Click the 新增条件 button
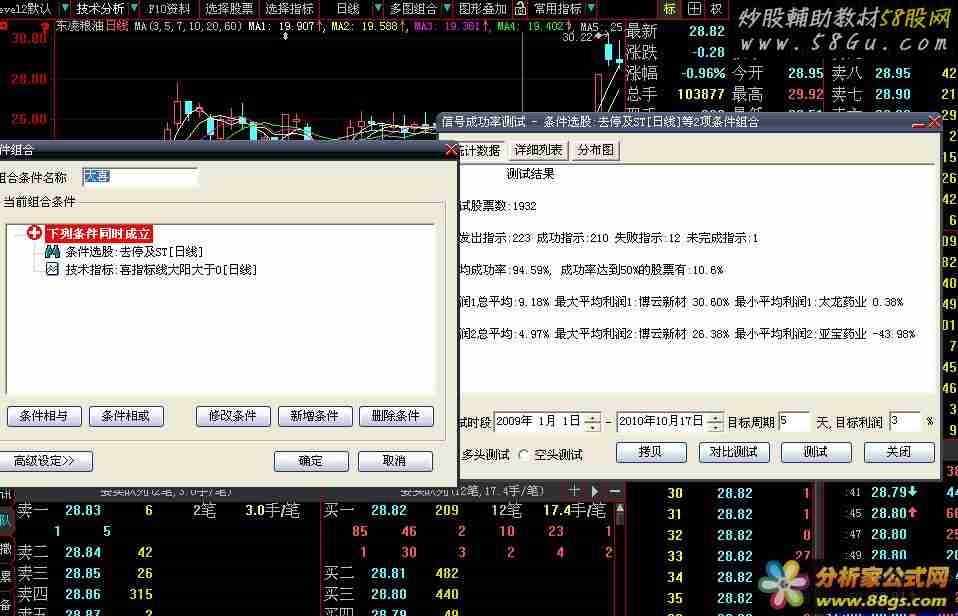 point(315,416)
